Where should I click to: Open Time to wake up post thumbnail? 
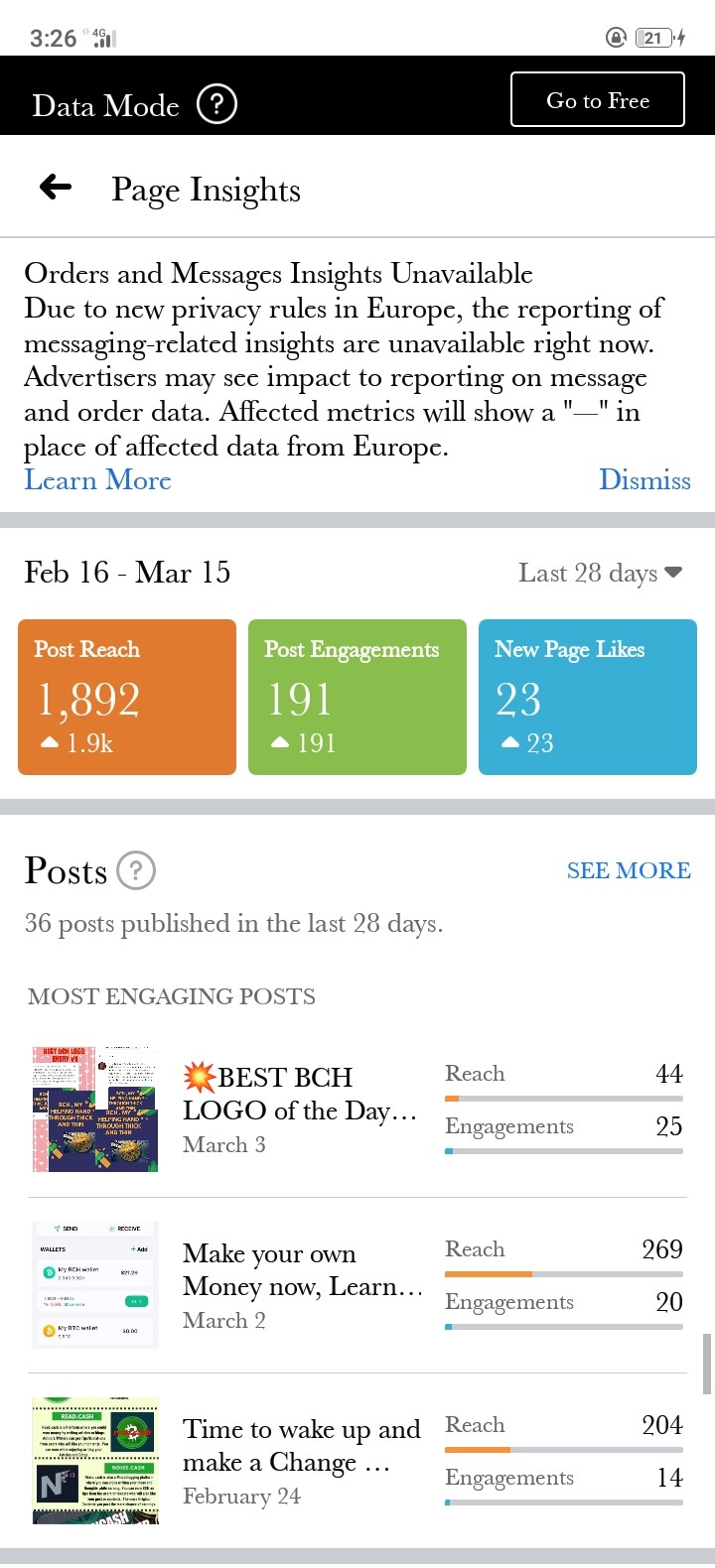click(95, 1461)
